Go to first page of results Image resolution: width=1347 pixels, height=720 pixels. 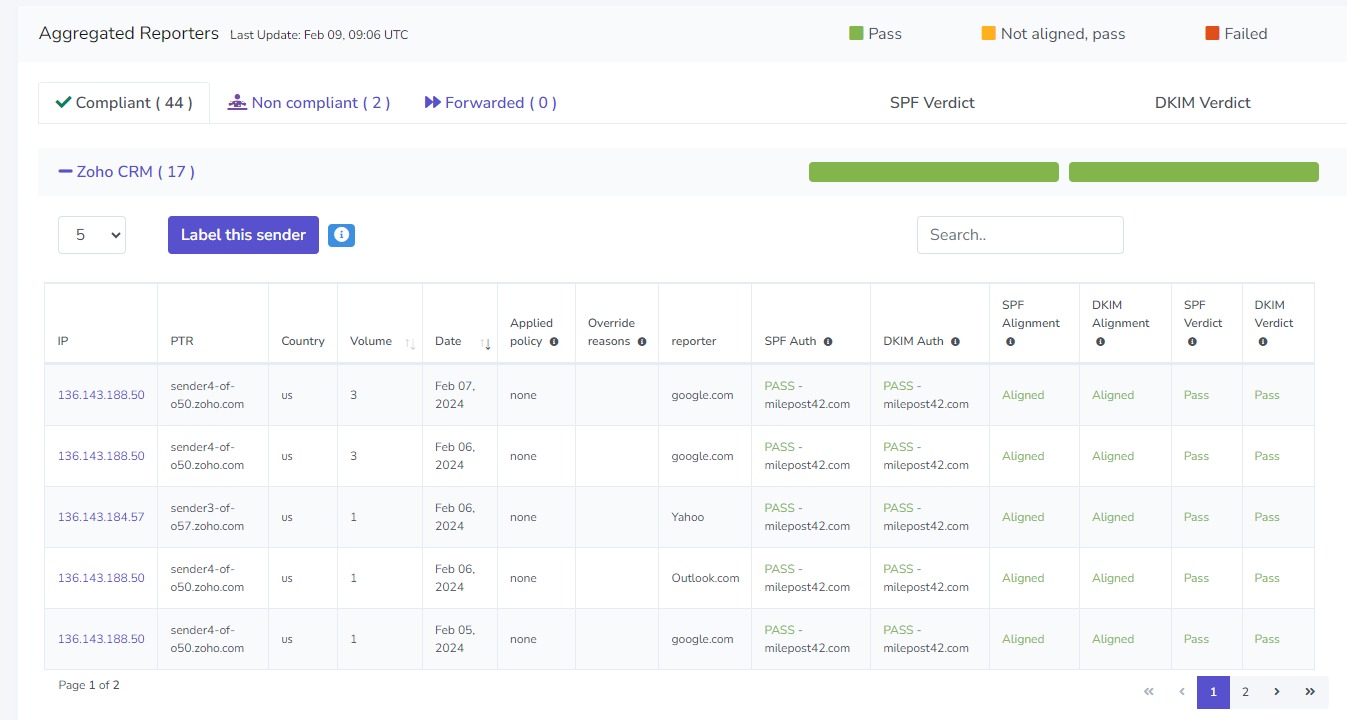1149,692
